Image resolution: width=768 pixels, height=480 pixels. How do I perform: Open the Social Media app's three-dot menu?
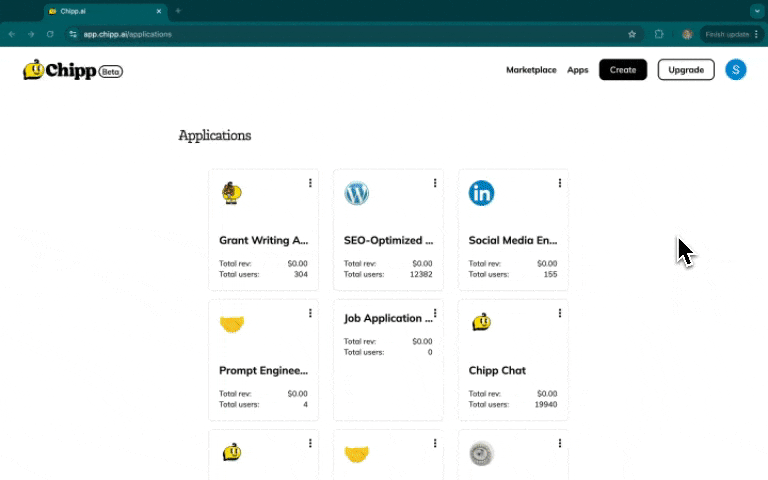(560, 183)
